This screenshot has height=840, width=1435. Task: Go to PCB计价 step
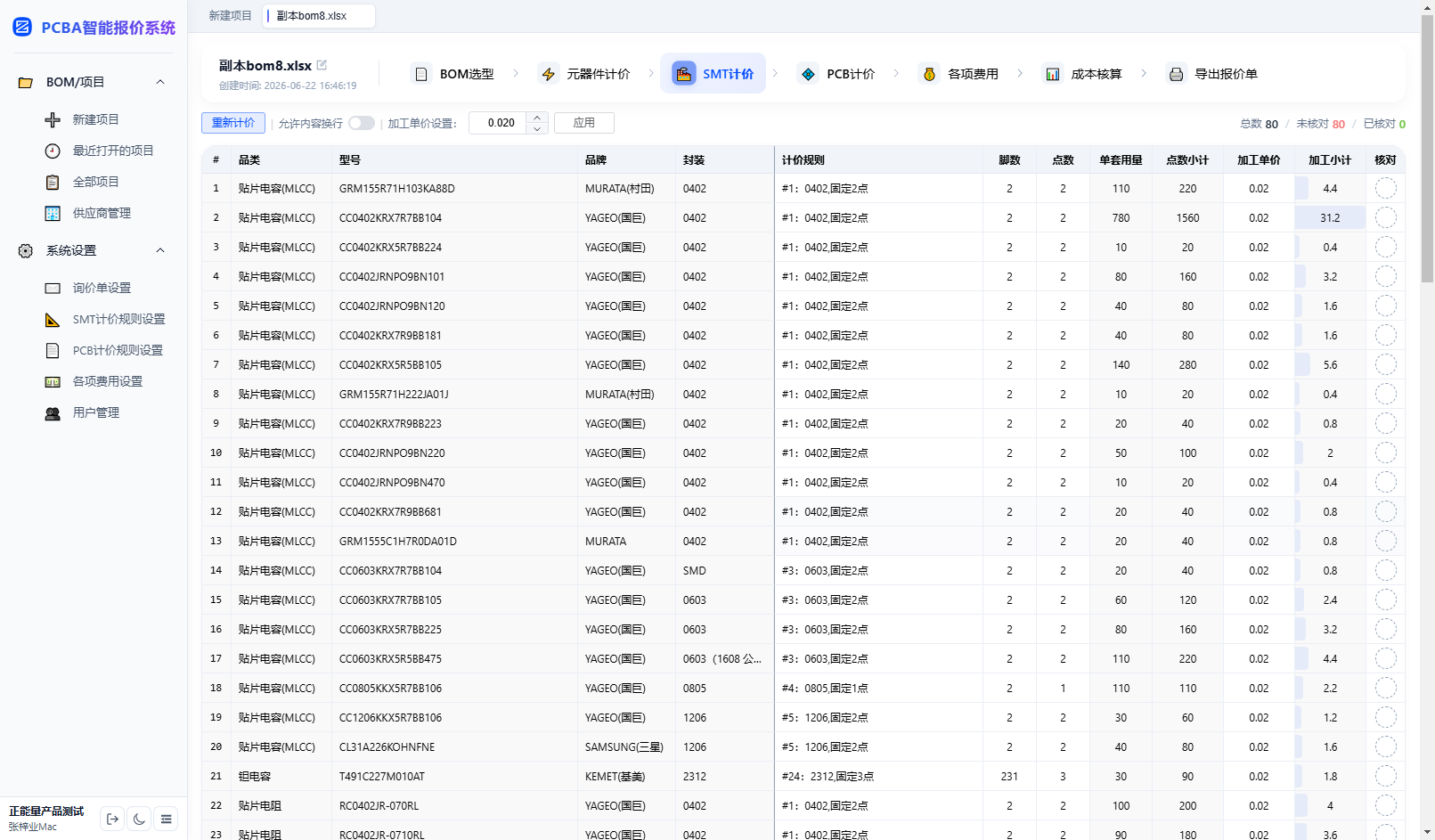coord(836,74)
